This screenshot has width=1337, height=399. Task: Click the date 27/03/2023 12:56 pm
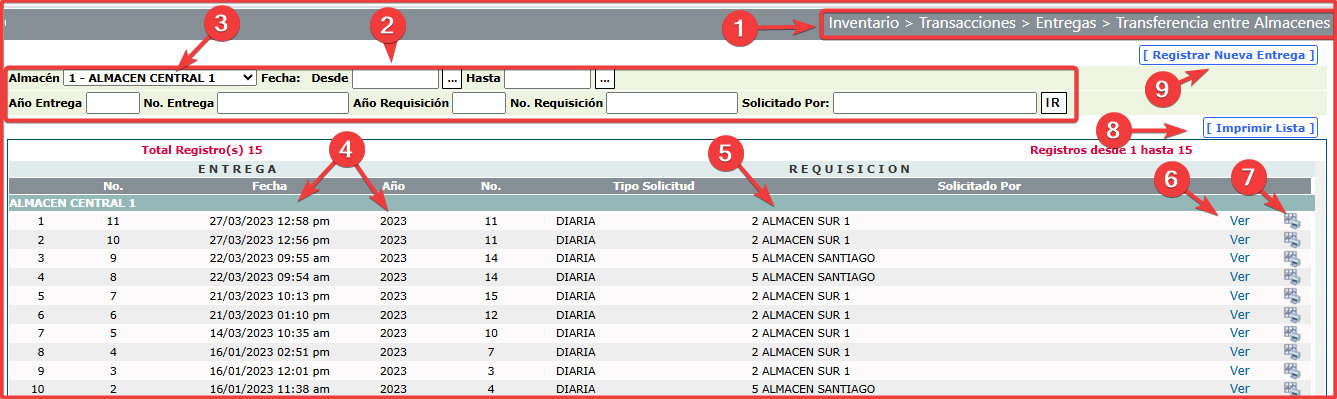(268, 240)
